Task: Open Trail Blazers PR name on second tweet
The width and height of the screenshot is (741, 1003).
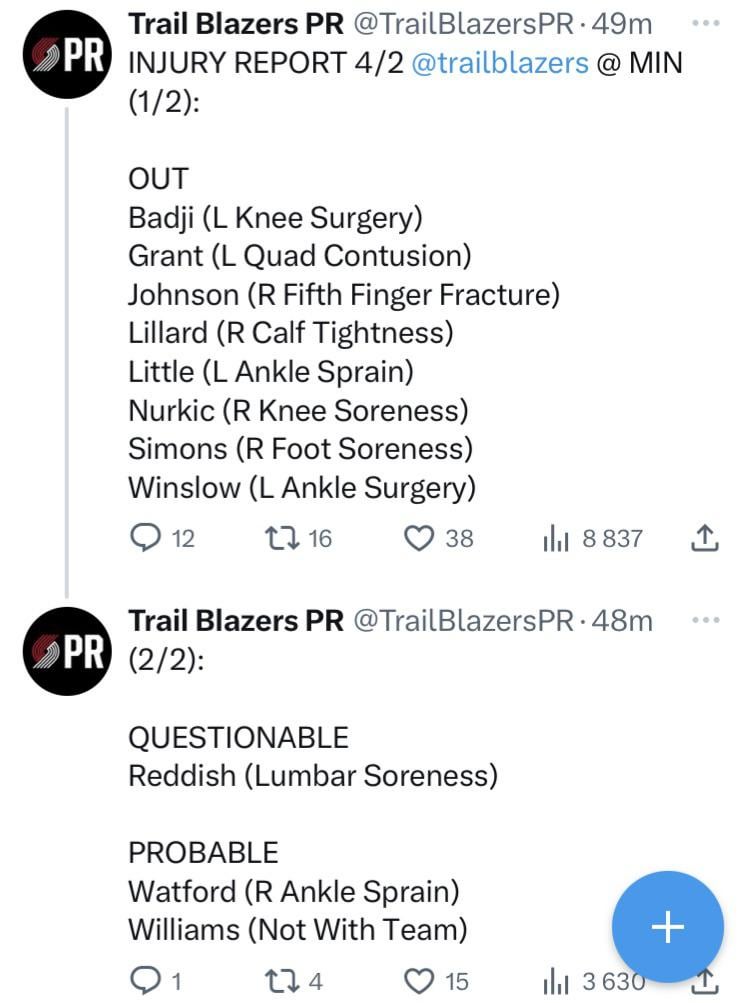Action: pos(235,620)
